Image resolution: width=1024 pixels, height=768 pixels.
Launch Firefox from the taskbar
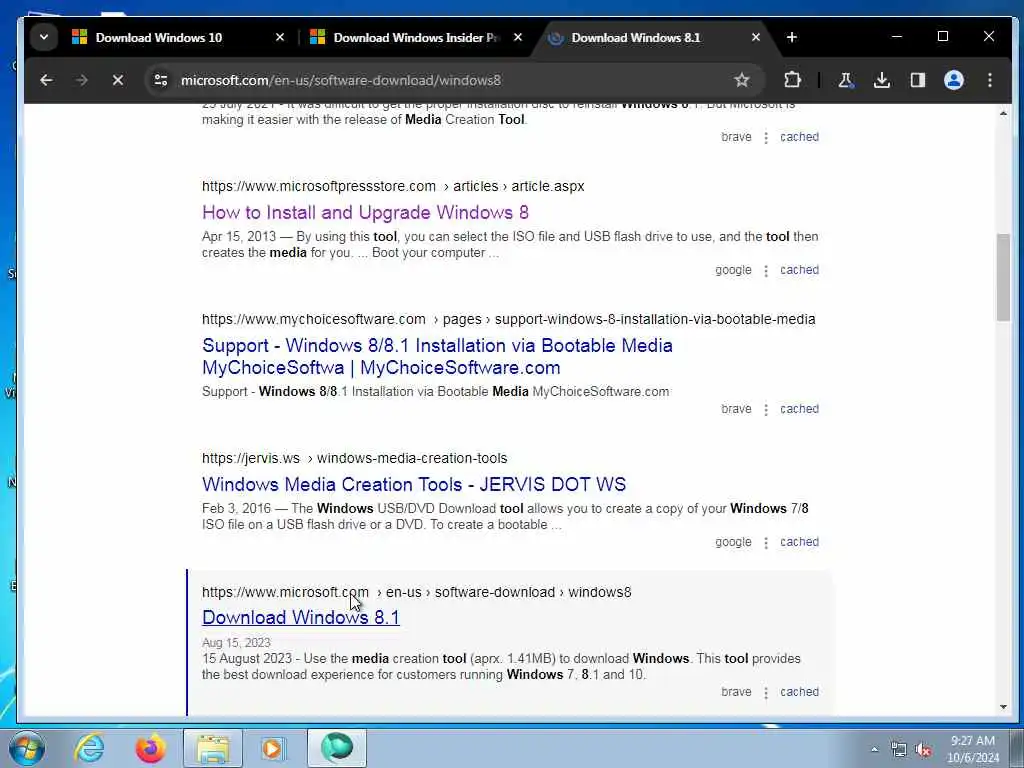[x=150, y=748]
